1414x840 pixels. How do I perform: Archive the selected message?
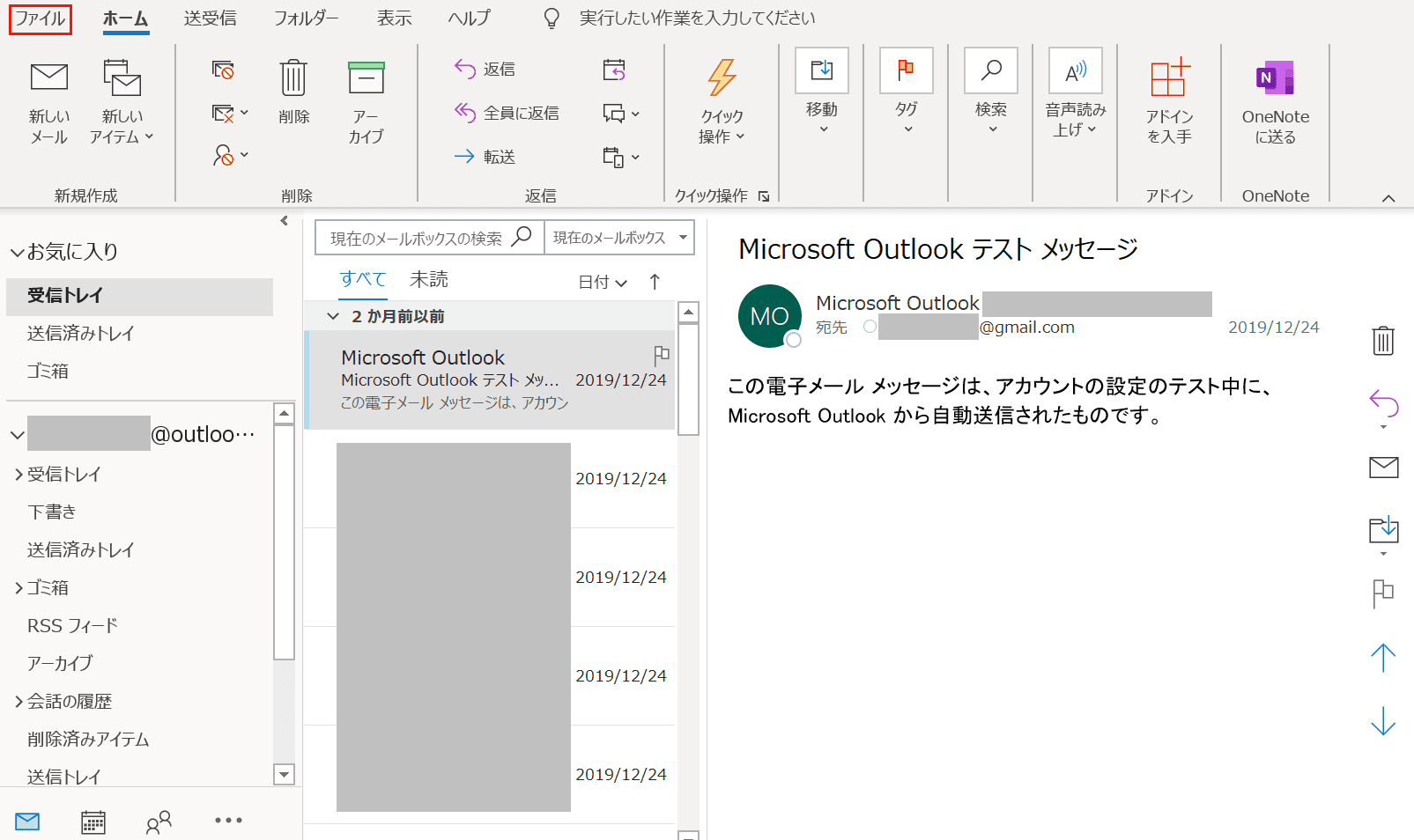366,101
